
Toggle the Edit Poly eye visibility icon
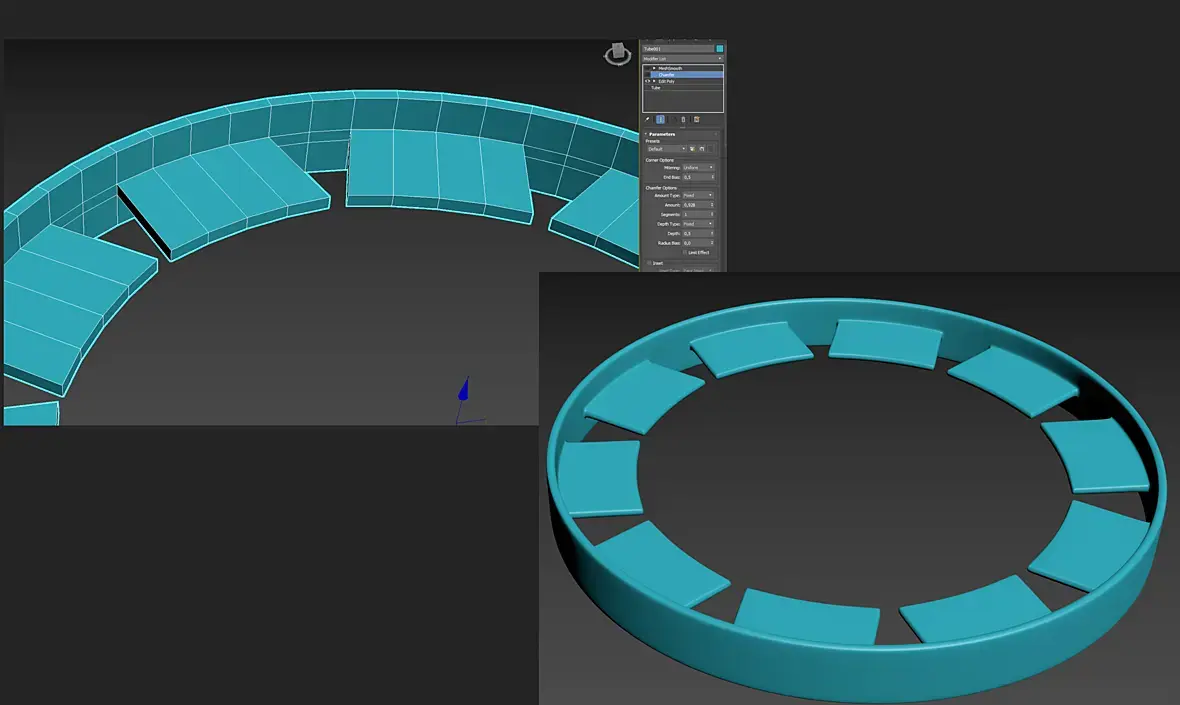click(647, 81)
